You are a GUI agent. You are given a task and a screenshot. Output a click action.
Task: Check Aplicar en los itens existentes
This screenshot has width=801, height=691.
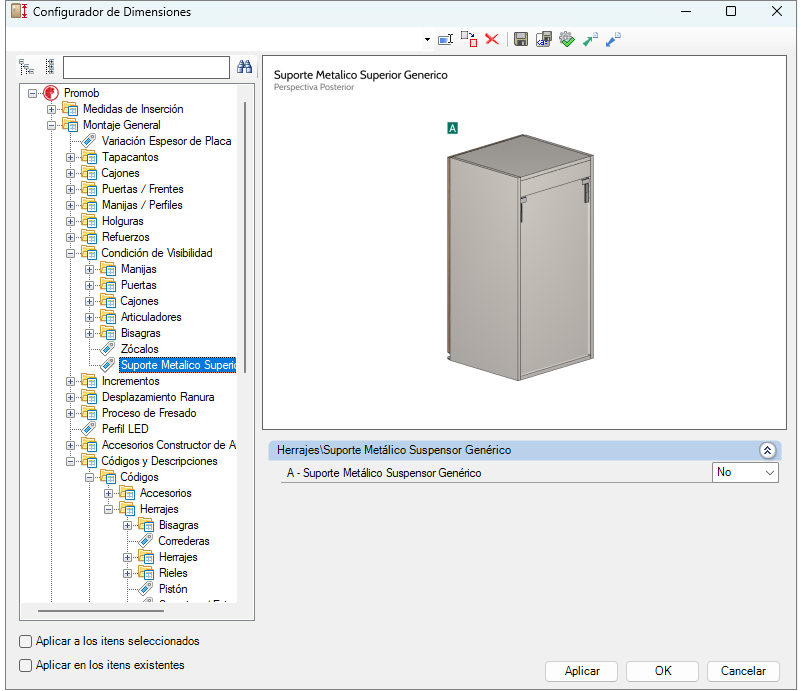click(x=25, y=665)
